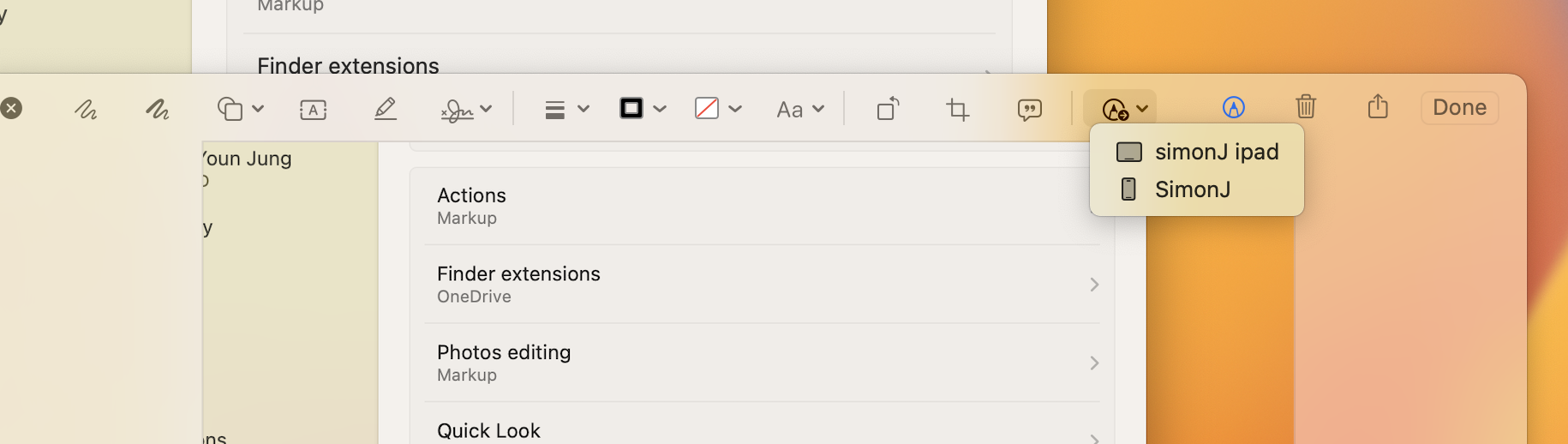Screen dimensions: 1568x444
Task: Expand the line style dropdown arrow
Action: [584, 109]
